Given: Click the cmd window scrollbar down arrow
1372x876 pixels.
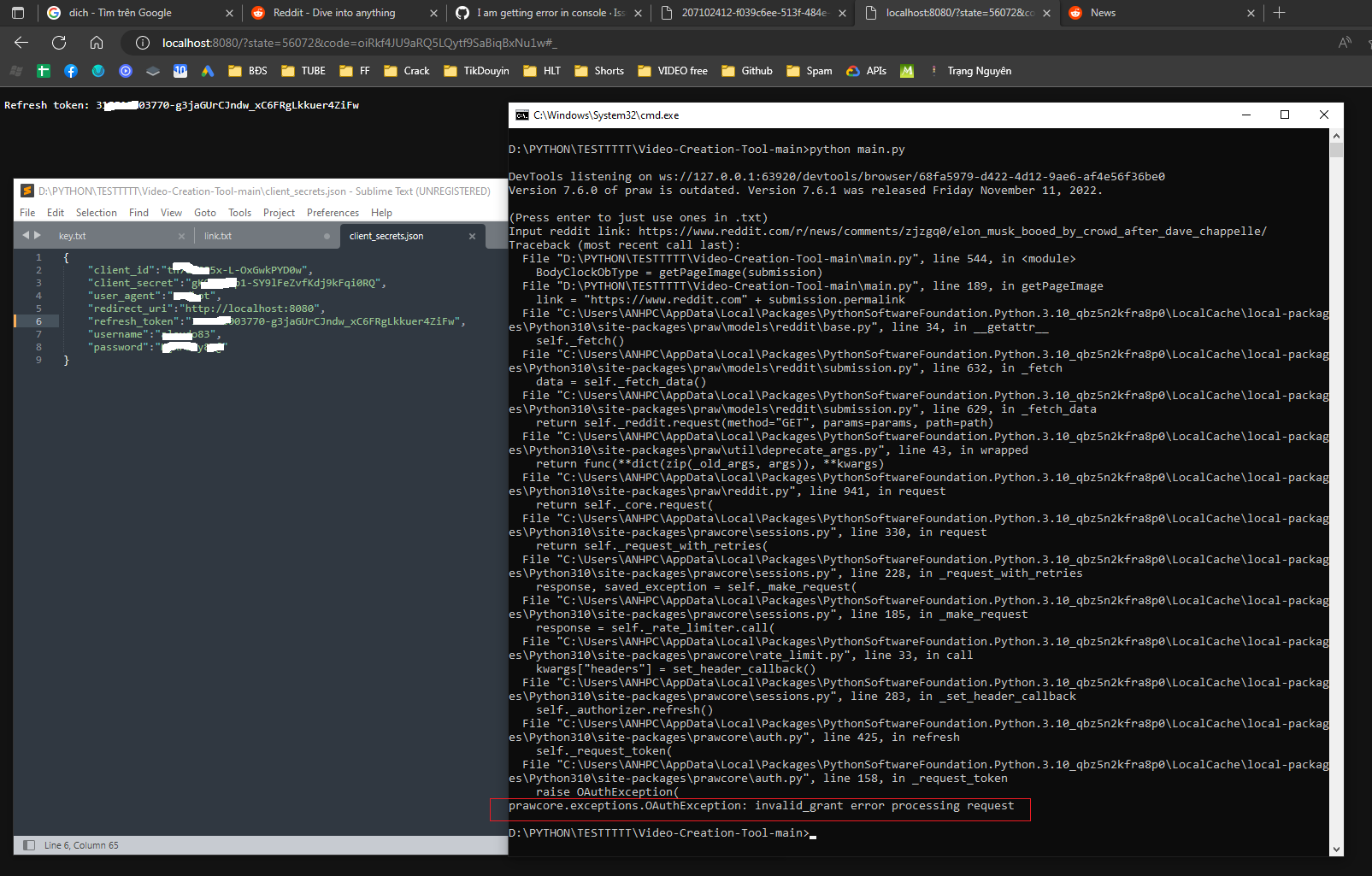Looking at the screenshot, I should click(1336, 850).
